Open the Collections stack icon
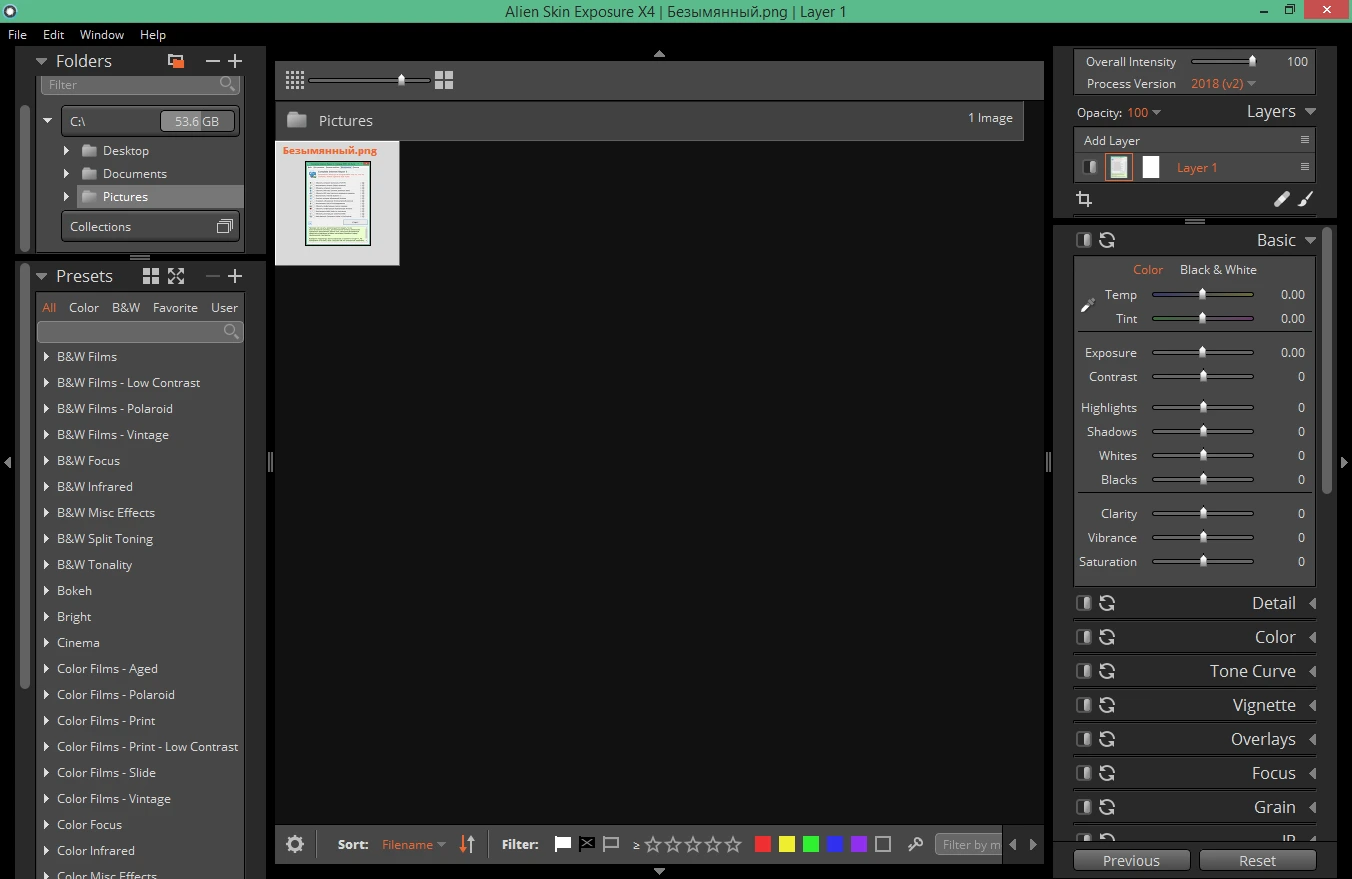Viewport: 1352px width, 879px height. [x=225, y=227]
